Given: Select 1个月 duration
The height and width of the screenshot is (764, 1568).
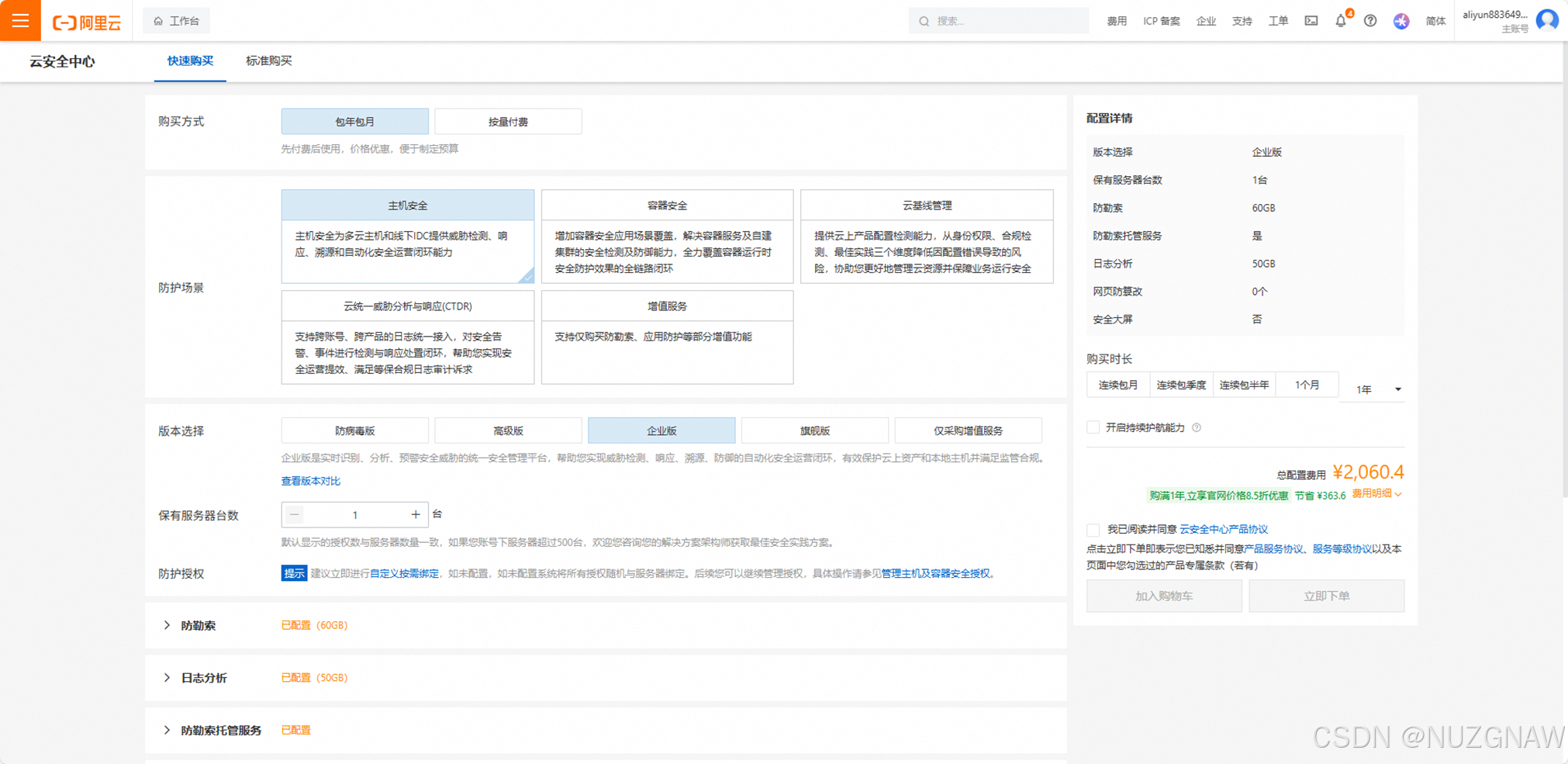Looking at the screenshot, I should pos(1307,385).
